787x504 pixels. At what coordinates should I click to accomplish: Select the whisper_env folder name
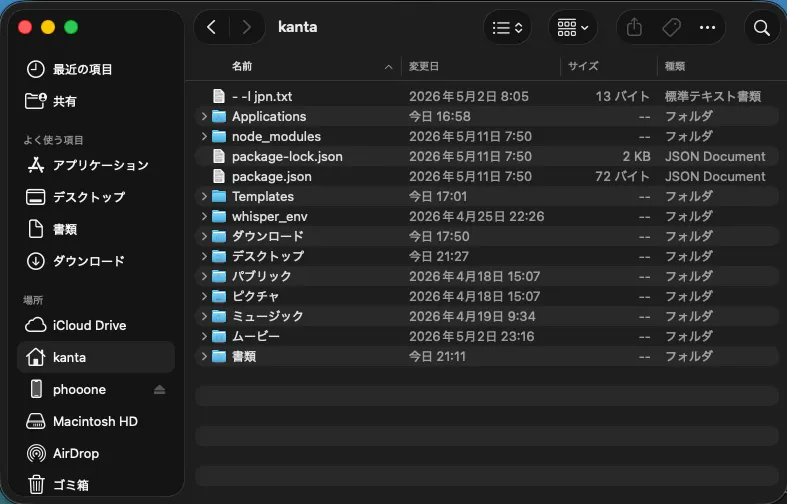click(x=270, y=216)
